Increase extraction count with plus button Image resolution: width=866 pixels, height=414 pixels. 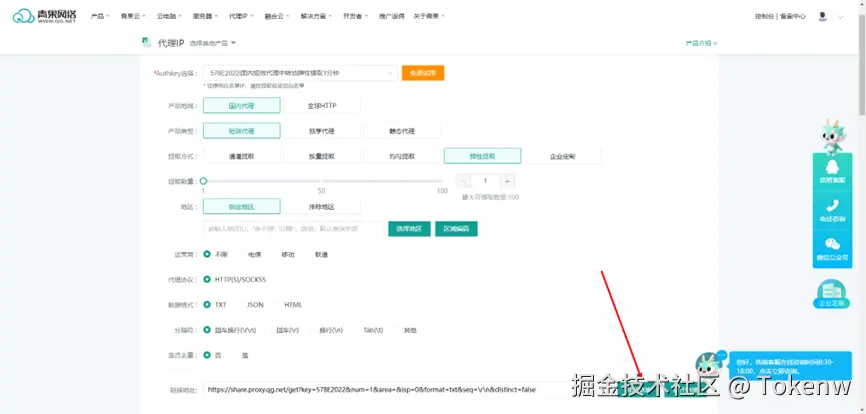pyautogui.click(x=508, y=181)
